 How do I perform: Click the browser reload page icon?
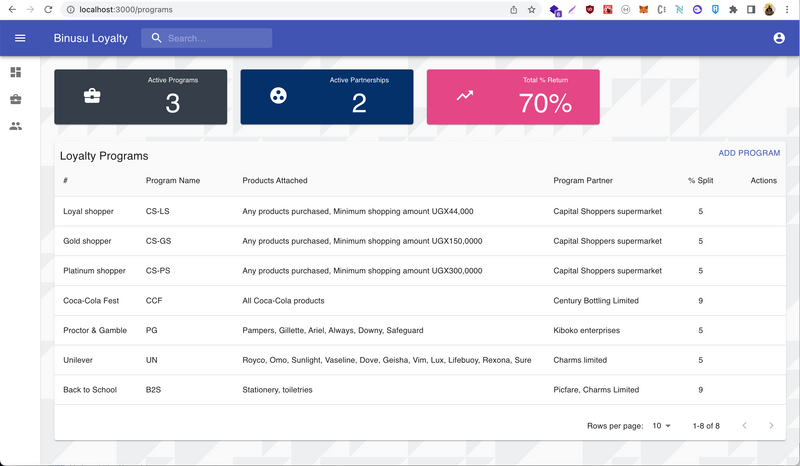47,9
